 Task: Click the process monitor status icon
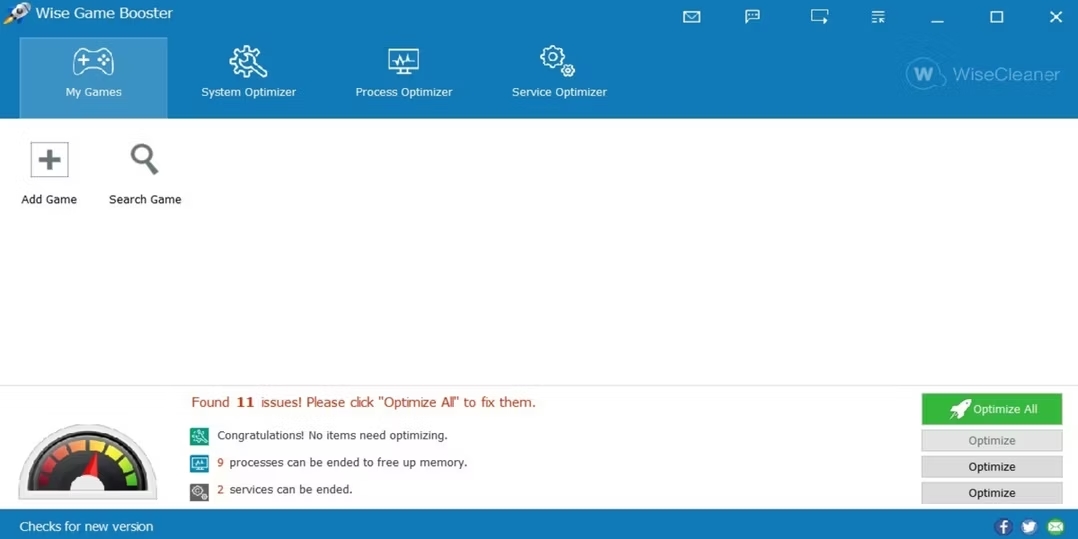click(199, 463)
